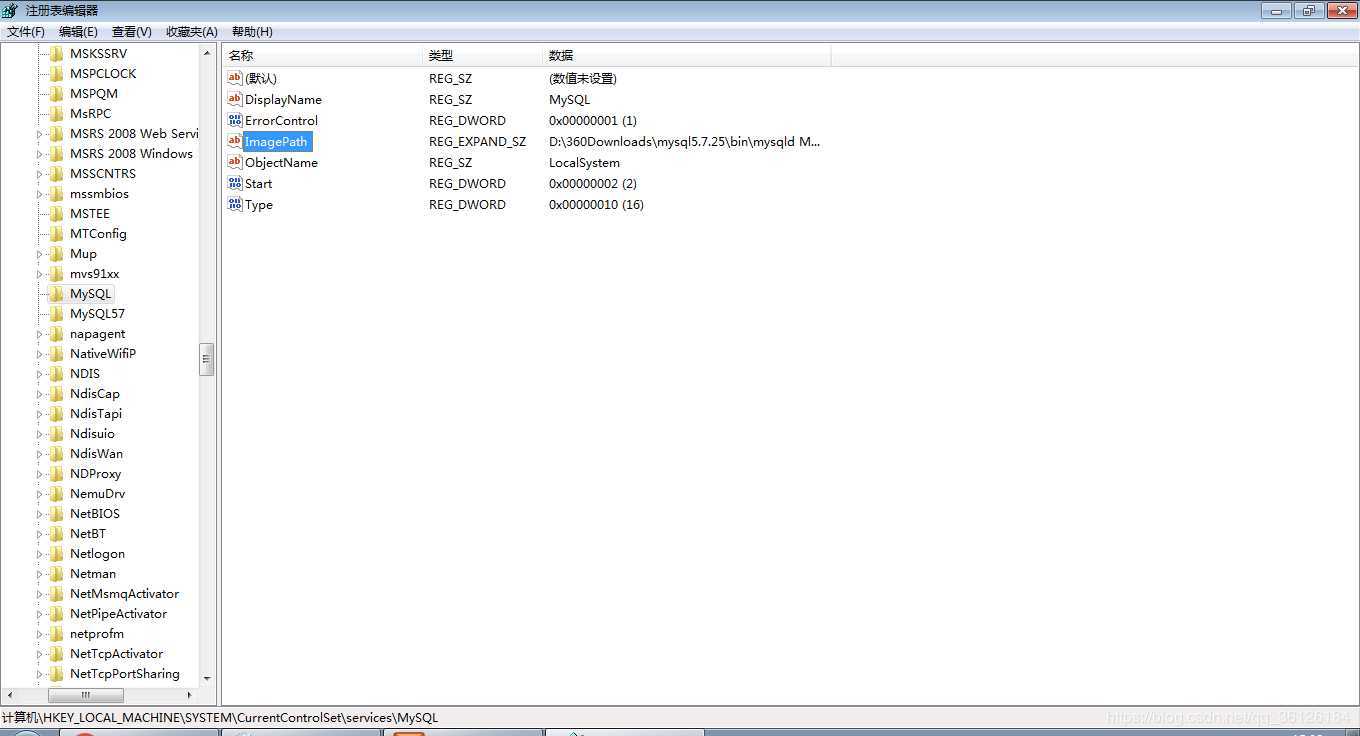This screenshot has height=736, width=1360.
Task: Click the ImagePath string value icon
Action: [x=235, y=141]
